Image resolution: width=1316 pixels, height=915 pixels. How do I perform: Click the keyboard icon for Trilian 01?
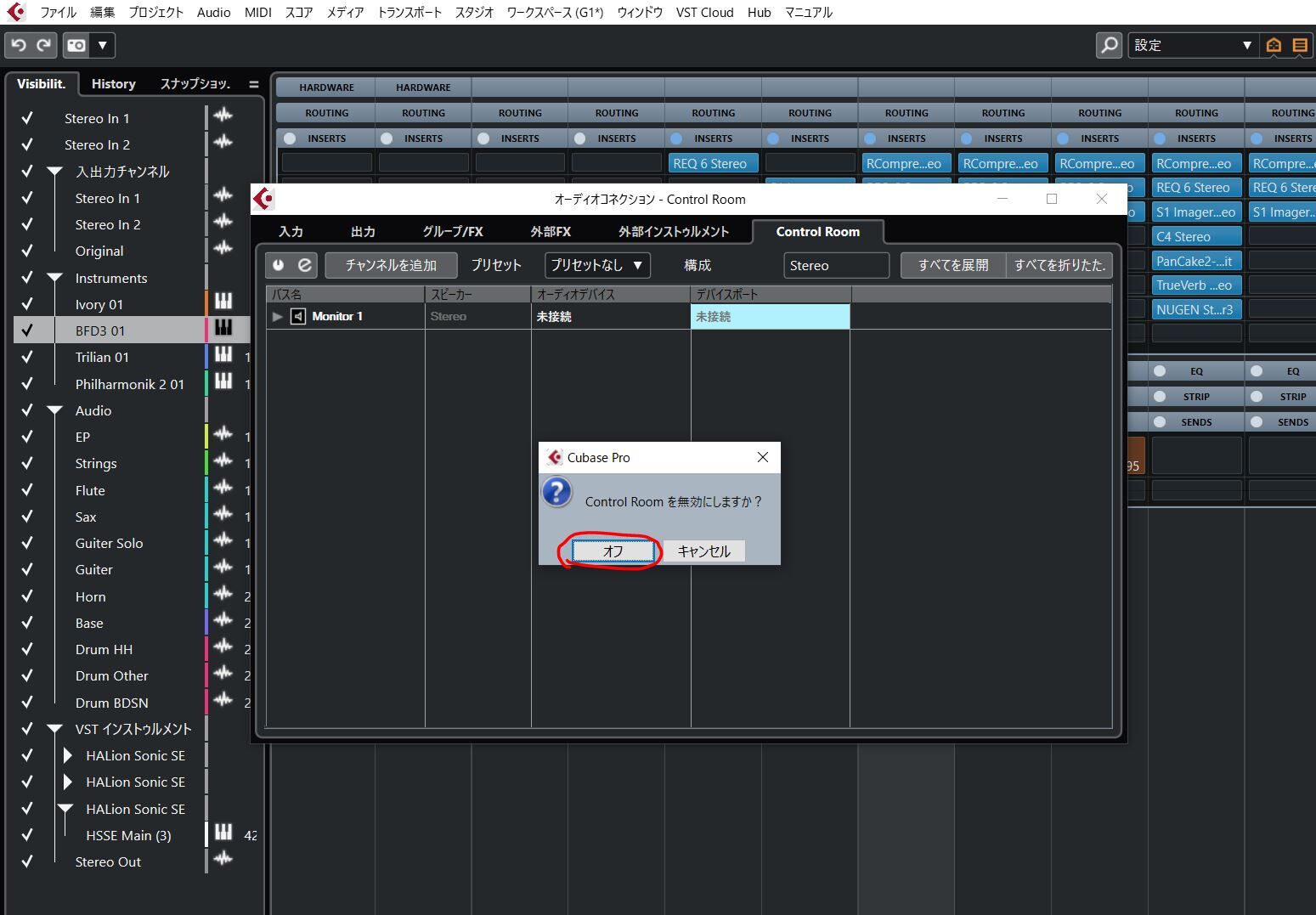click(x=223, y=354)
